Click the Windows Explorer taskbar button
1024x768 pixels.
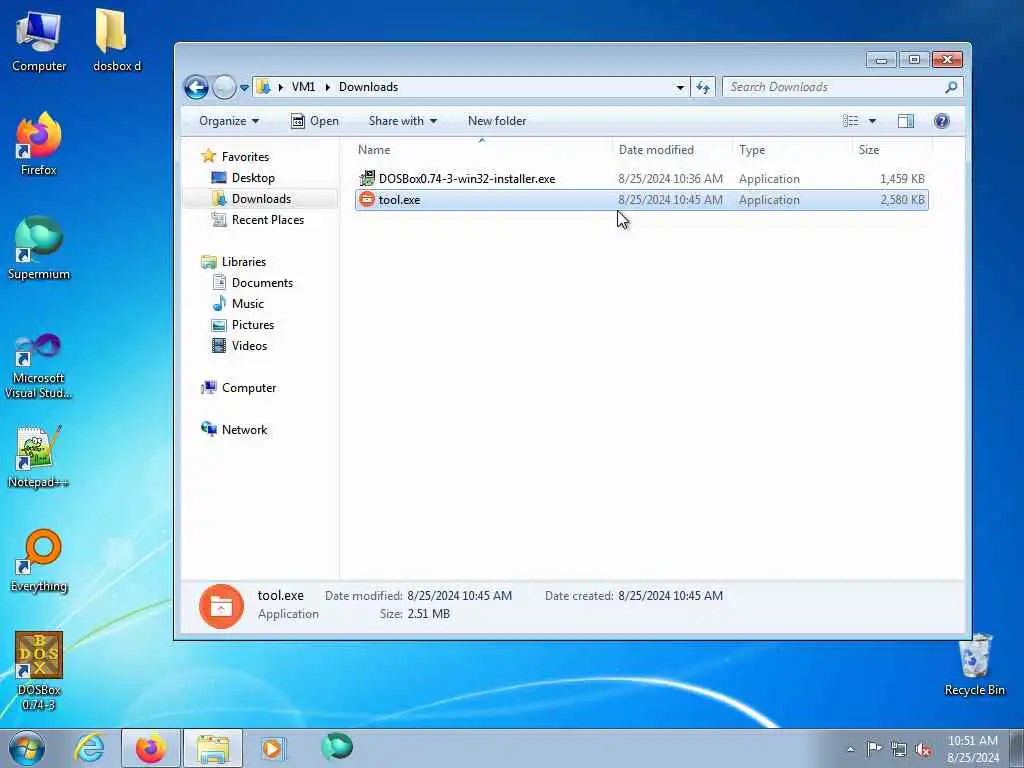213,748
